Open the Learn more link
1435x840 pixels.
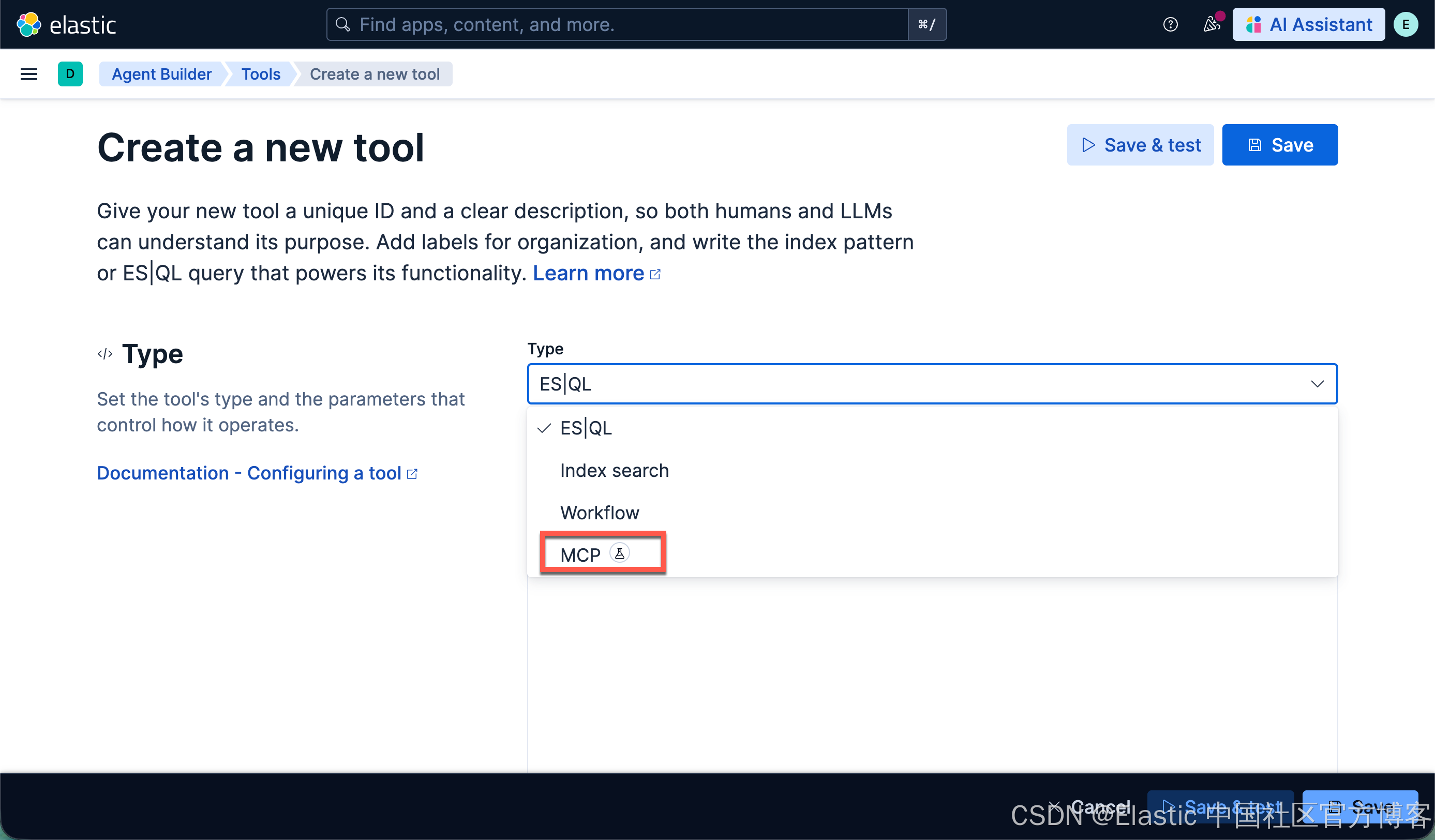tap(588, 273)
